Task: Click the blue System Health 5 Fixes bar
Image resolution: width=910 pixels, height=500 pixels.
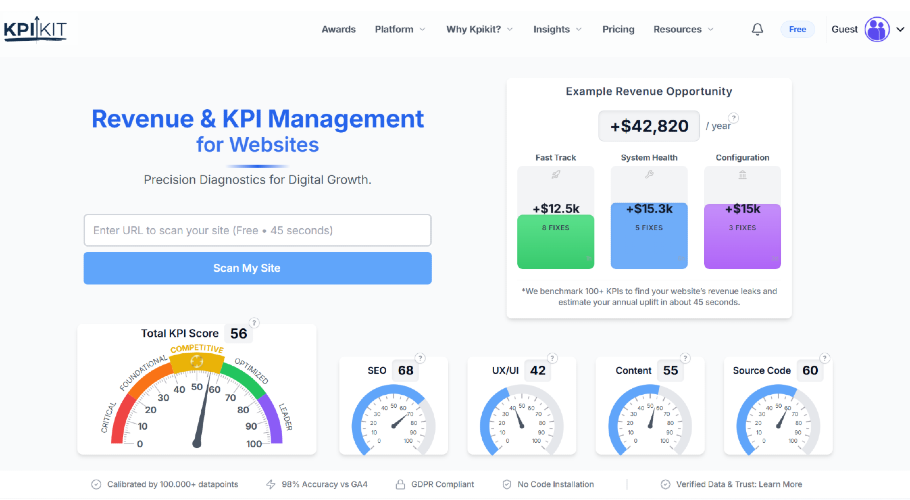Action: [x=649, y=235]
